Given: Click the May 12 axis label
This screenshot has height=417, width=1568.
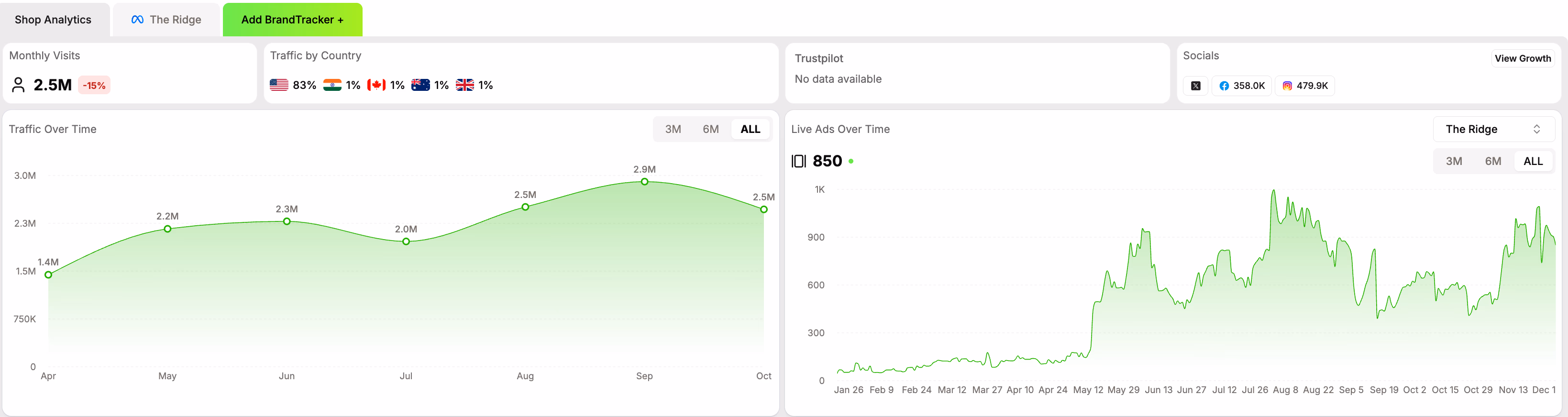Looking at the screenshot, I should point(1088,390).
